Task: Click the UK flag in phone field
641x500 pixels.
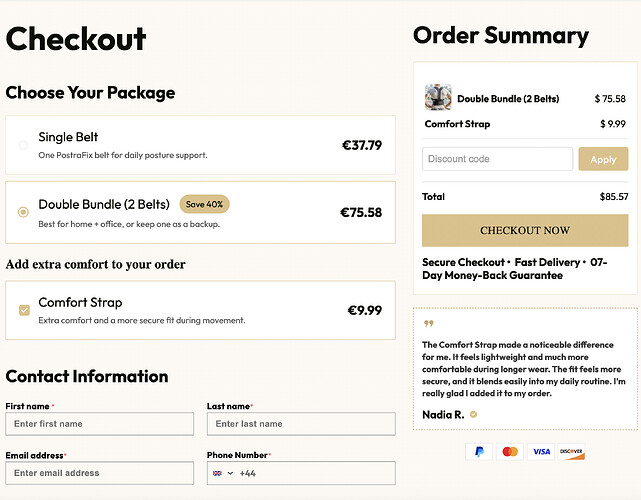Action: [218, 473]
